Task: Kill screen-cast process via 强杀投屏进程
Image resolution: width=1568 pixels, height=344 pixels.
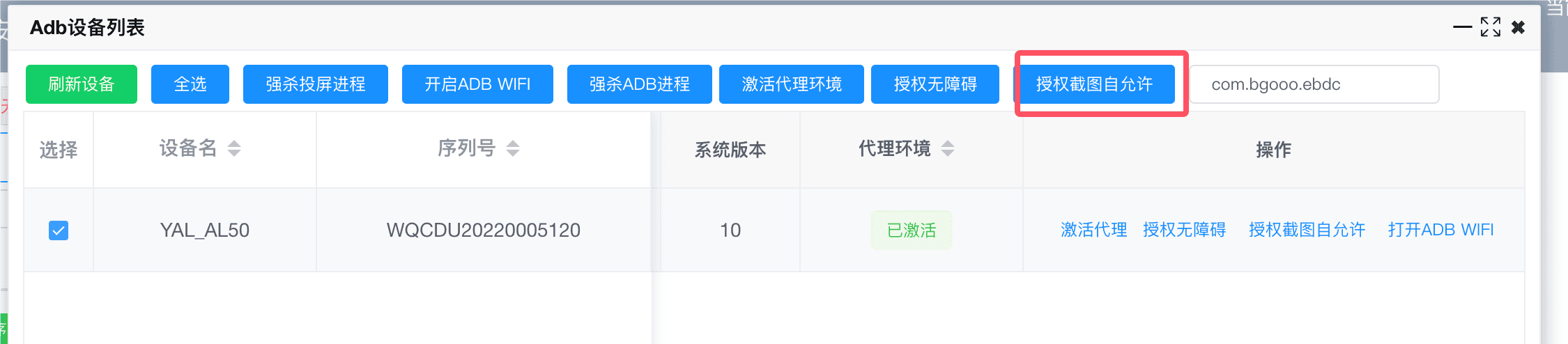Action: [x=316, y=84]
